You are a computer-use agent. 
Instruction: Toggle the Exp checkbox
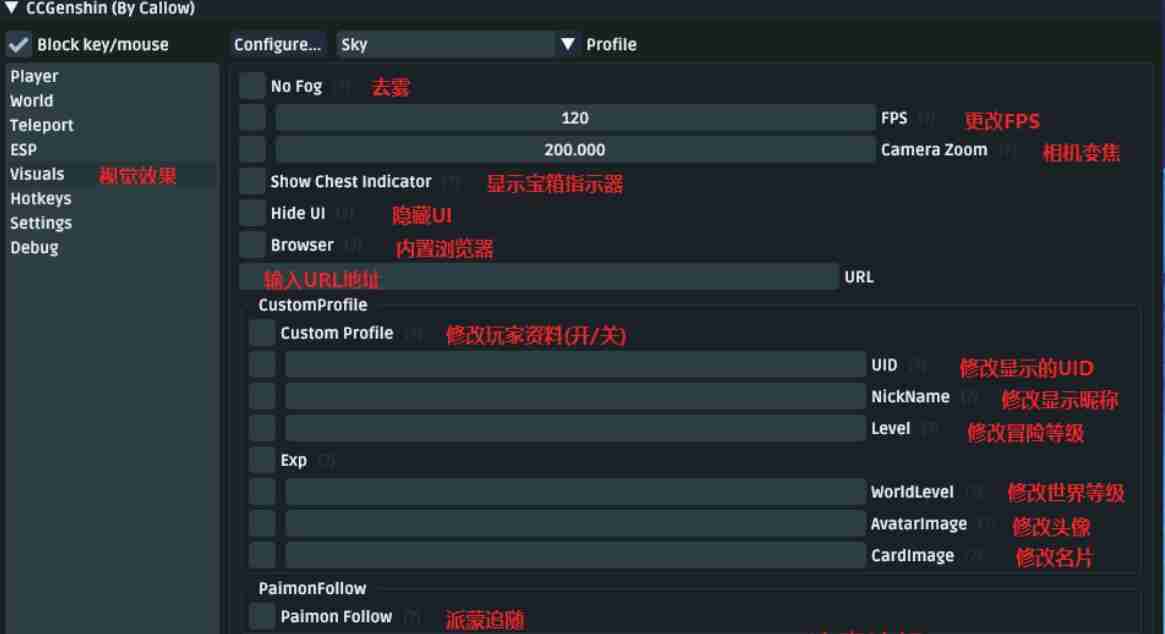(x=262, y=460)
